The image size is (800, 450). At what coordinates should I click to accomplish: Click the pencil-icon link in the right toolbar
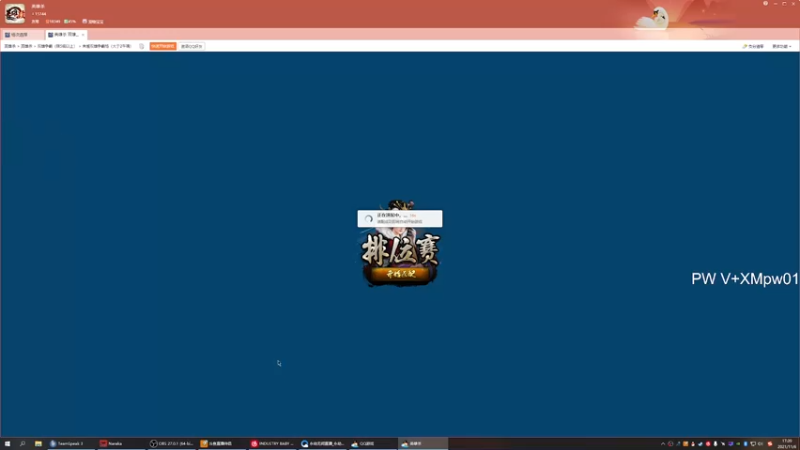(753, 46)
